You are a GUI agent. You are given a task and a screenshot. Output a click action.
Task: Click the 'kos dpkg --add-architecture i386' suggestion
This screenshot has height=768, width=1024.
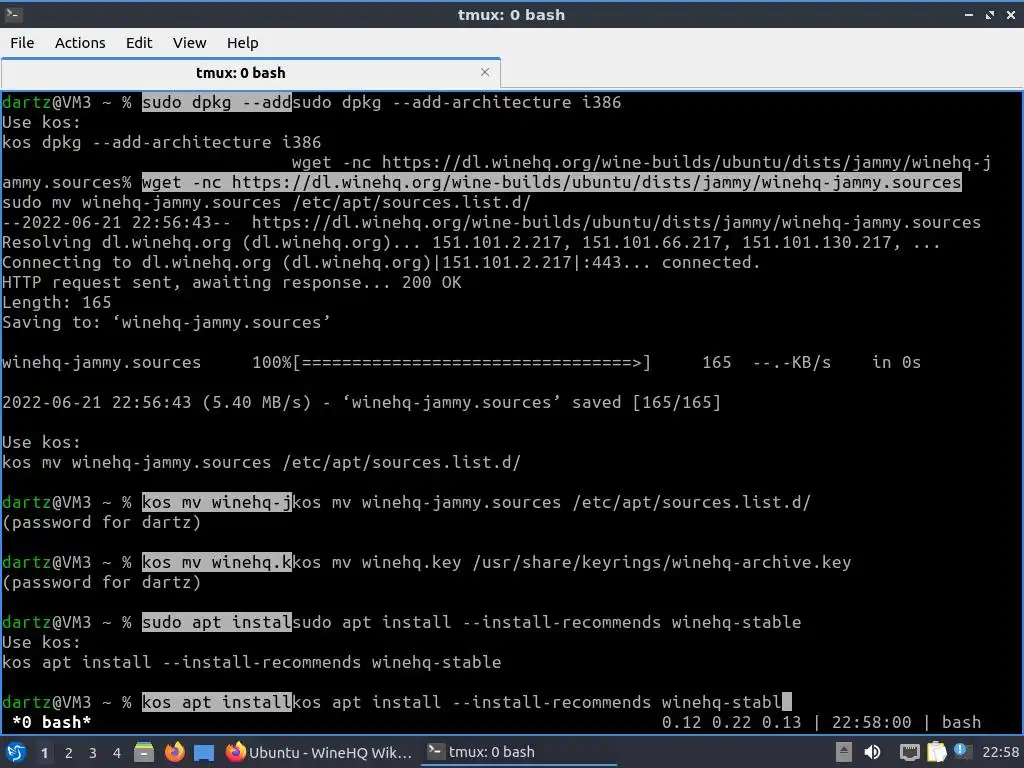tap(161, 142)
